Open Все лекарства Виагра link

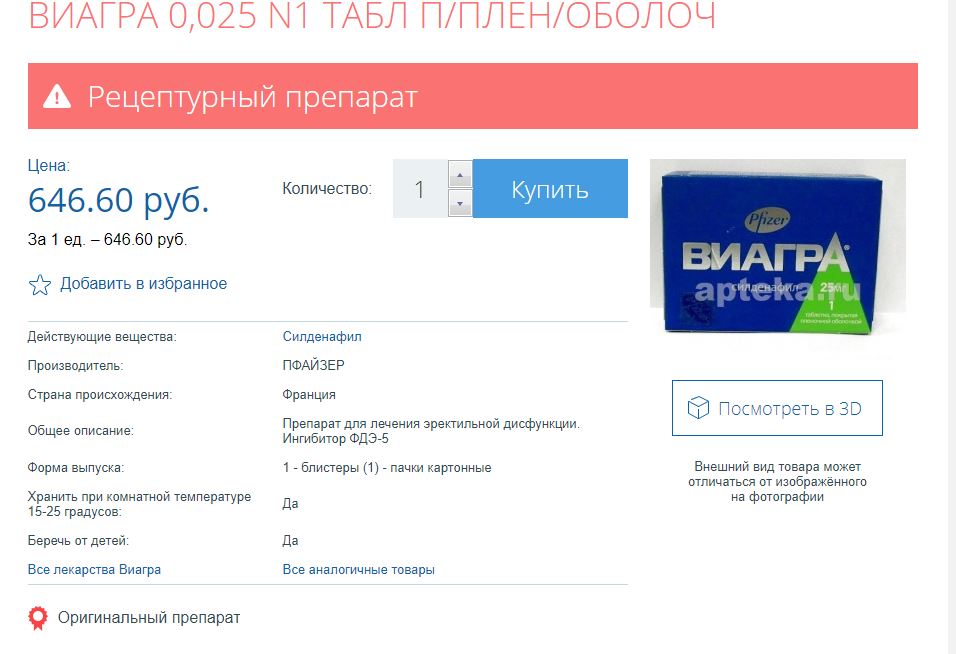(95, 570)
